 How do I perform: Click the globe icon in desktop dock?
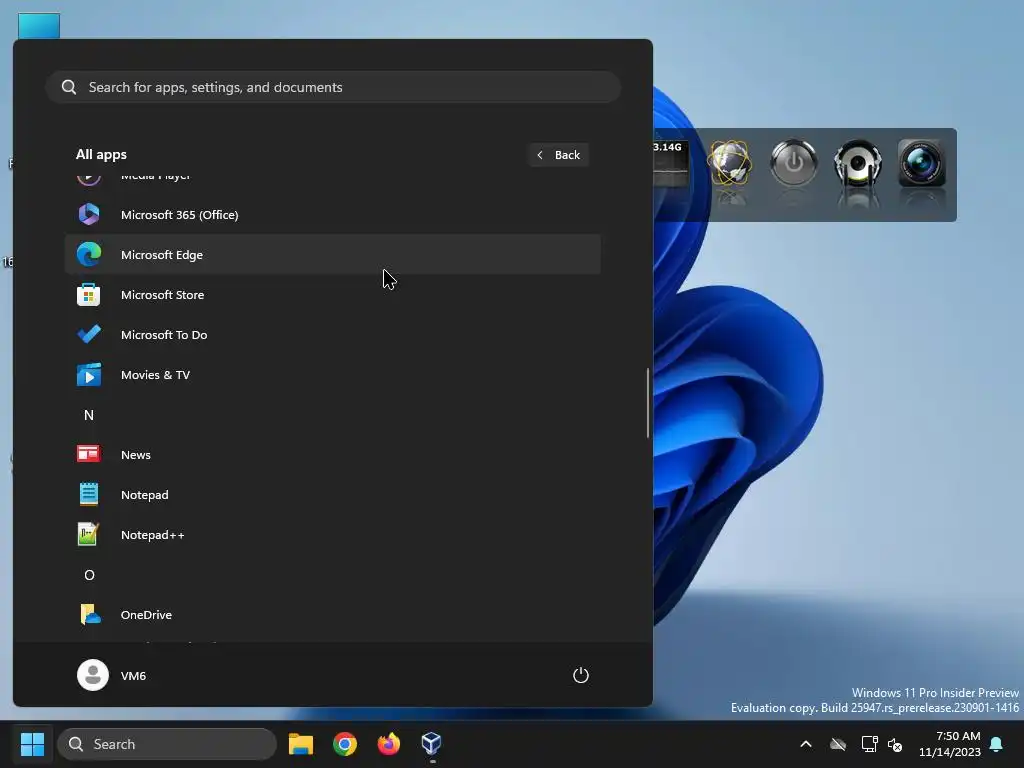[x=730, y=164]
